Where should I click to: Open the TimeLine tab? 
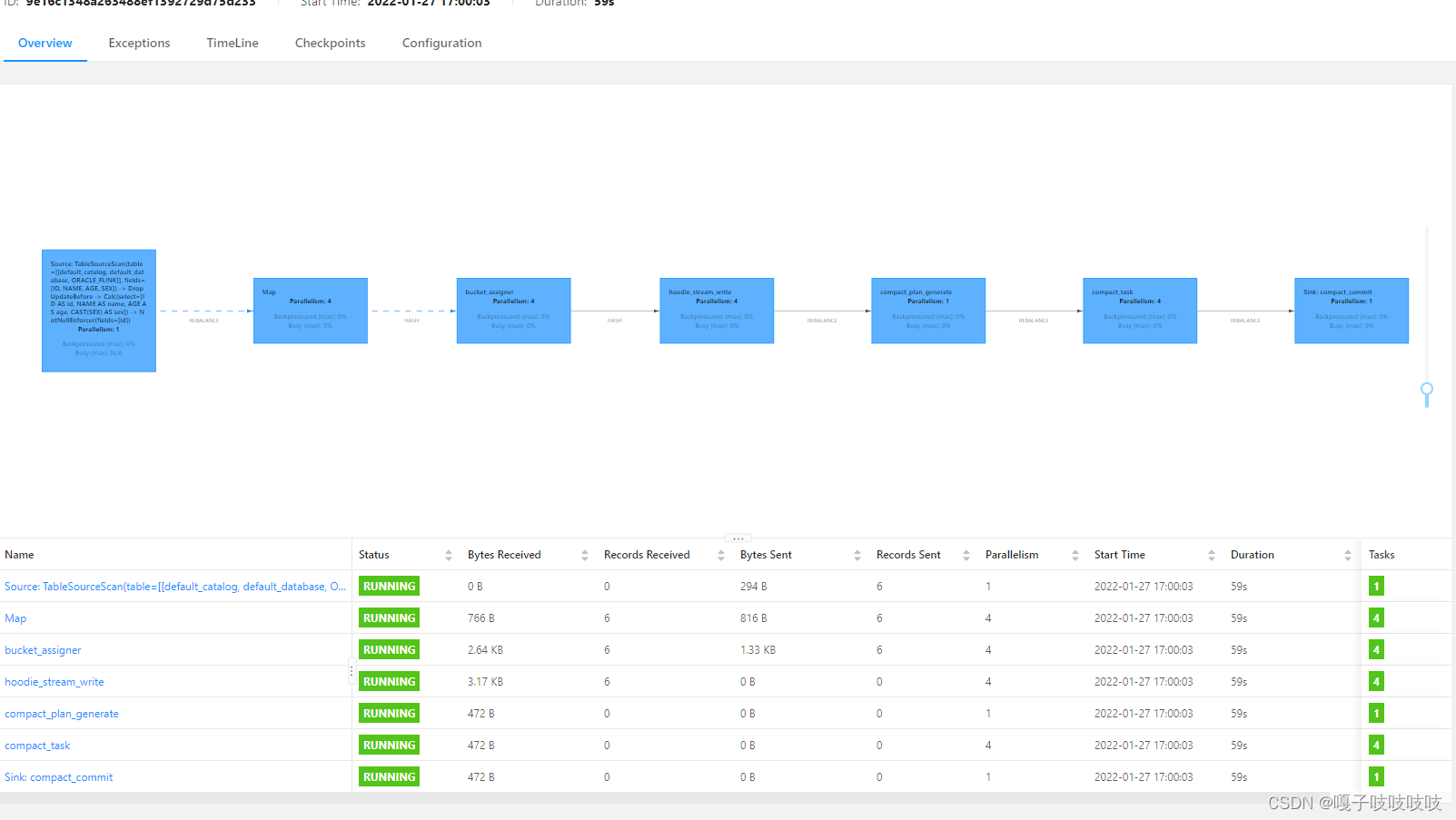tap(232, 43)
